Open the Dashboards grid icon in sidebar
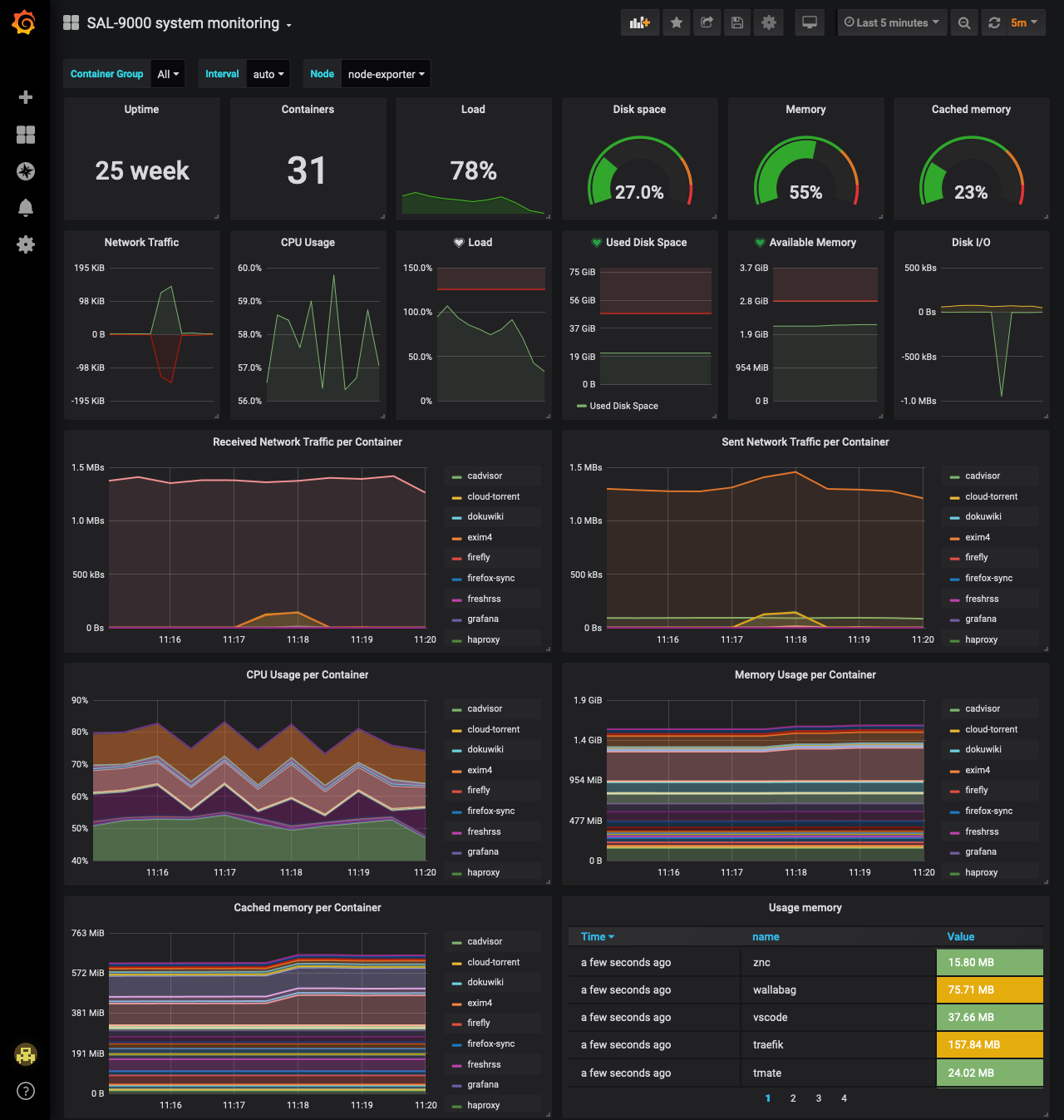The height and width of the screenshot is (1120, 1064). click(x=26, y=135)
